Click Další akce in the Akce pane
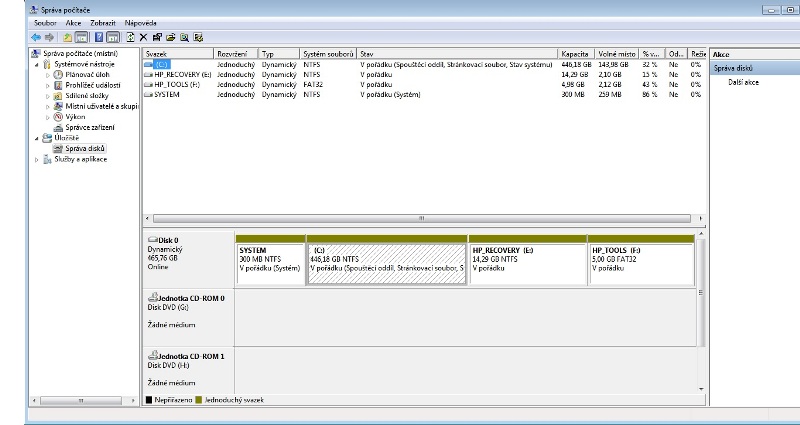The width and height of the screenshot is (800, 425). tap(743, 82)
